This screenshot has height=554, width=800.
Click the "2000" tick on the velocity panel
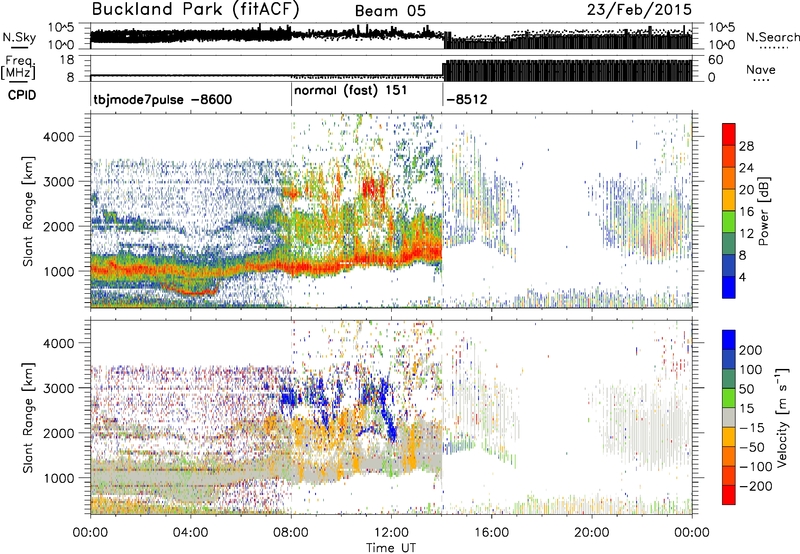click(58, 434)
